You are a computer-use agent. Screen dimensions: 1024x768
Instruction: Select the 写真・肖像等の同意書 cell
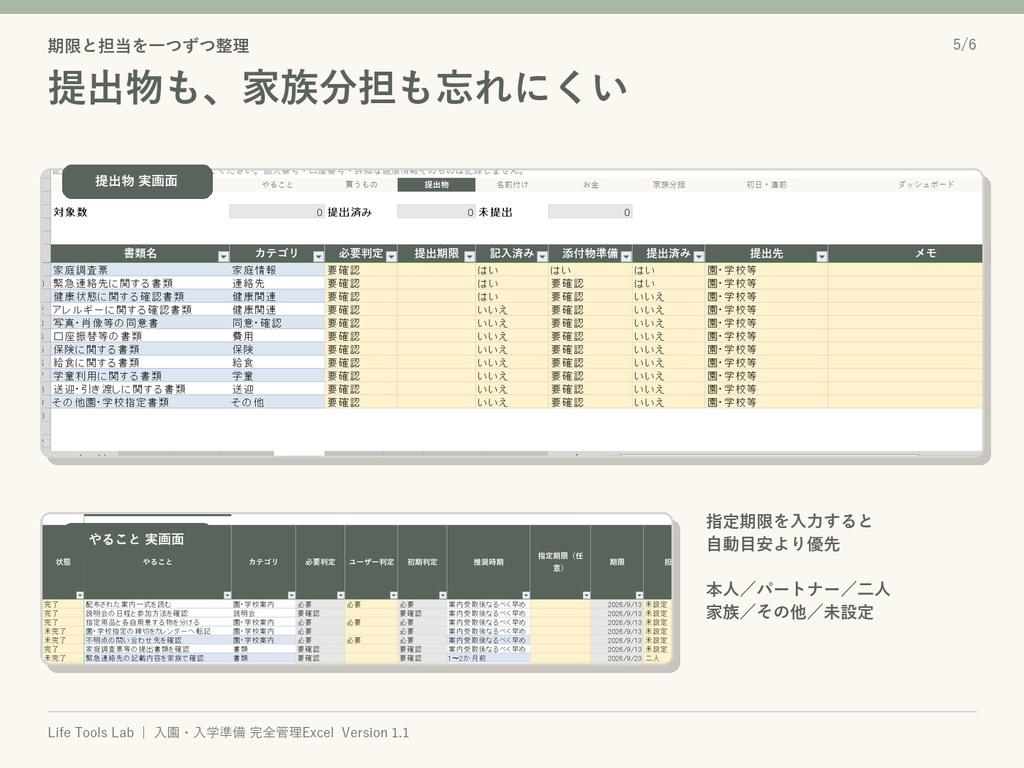[139, 323]
